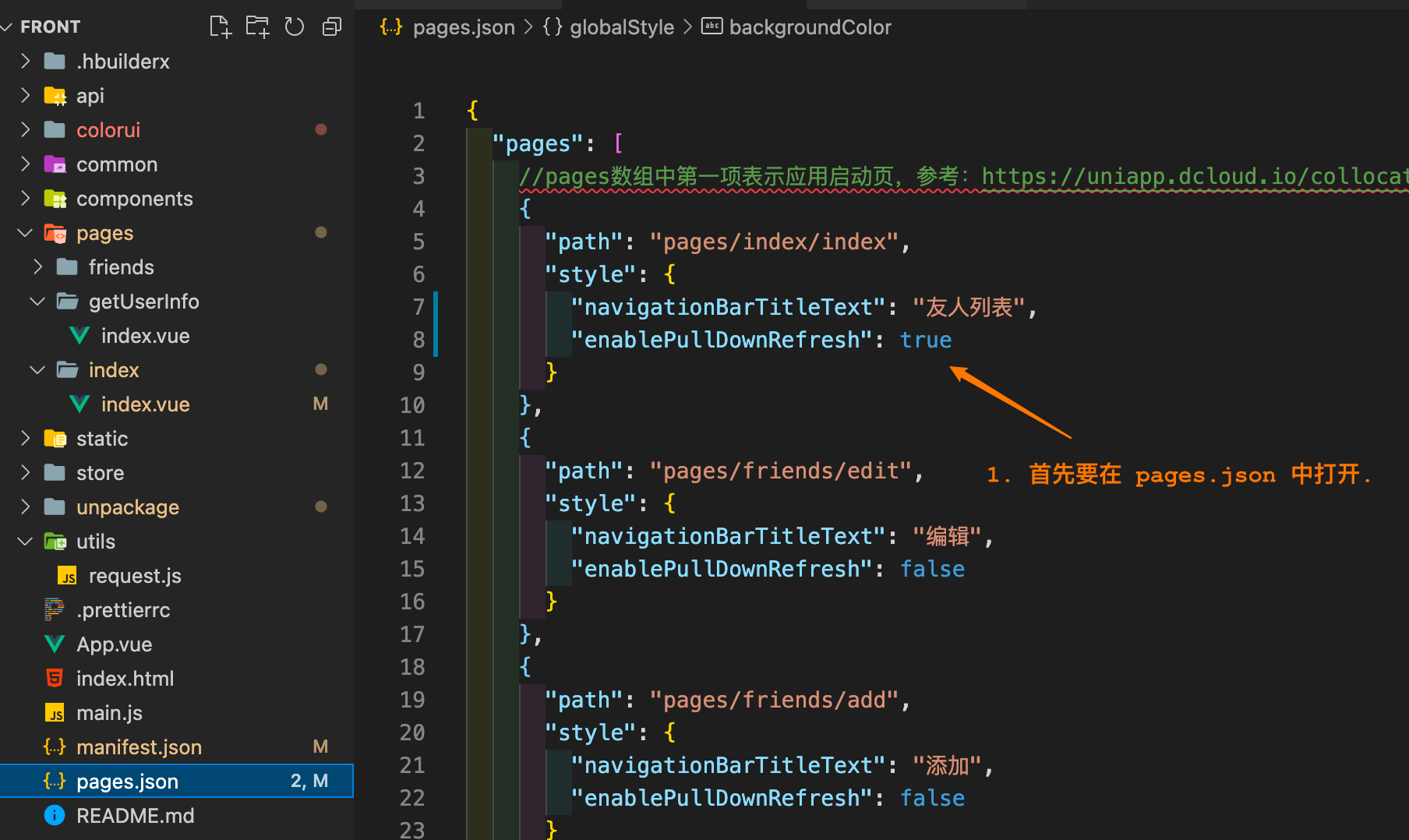Image resolution: width=1409 pixels, height=840 pixels.
Task: Collapse all folders using the collapse icon
Action: pos(332,27)
